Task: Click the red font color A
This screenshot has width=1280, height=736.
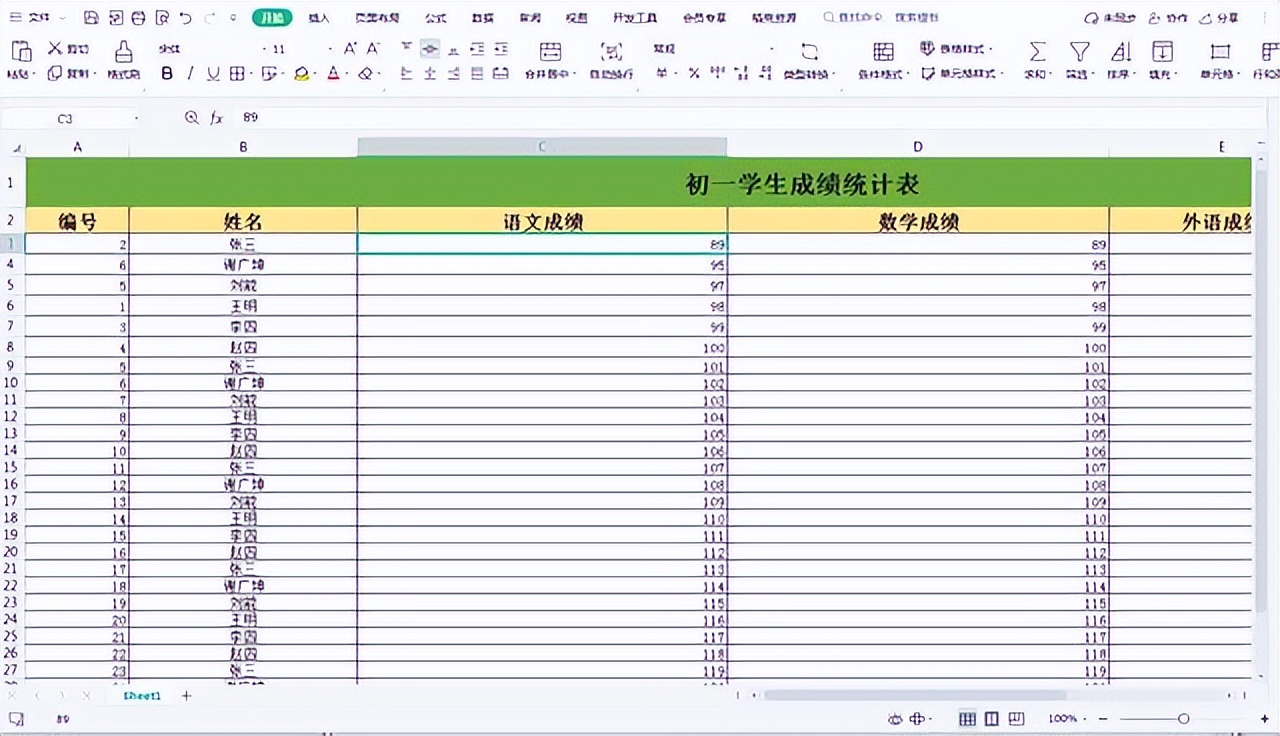Action: coord(333,73)
